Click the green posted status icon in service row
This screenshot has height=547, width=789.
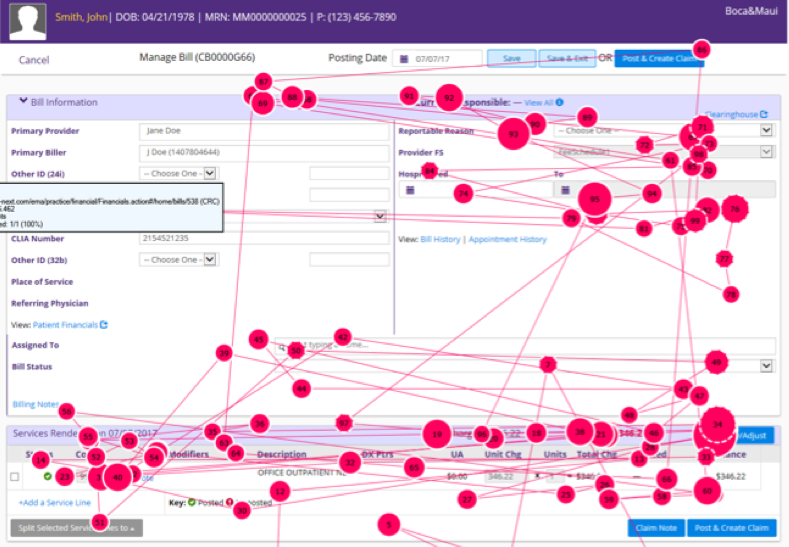coord(47,476)
